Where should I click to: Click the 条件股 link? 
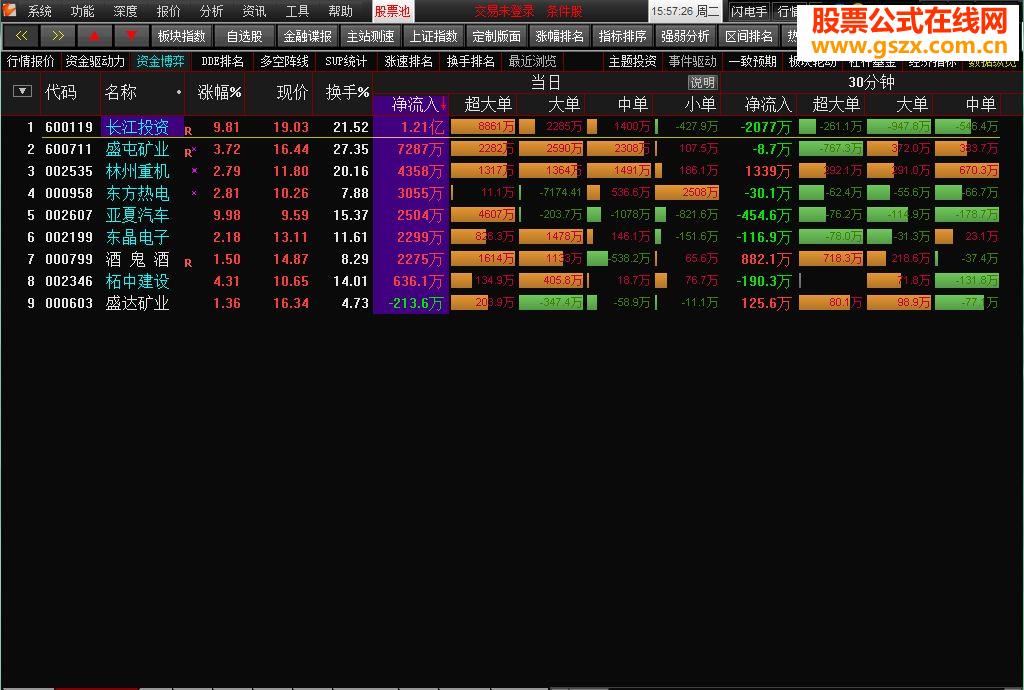(x=565, y=11)
